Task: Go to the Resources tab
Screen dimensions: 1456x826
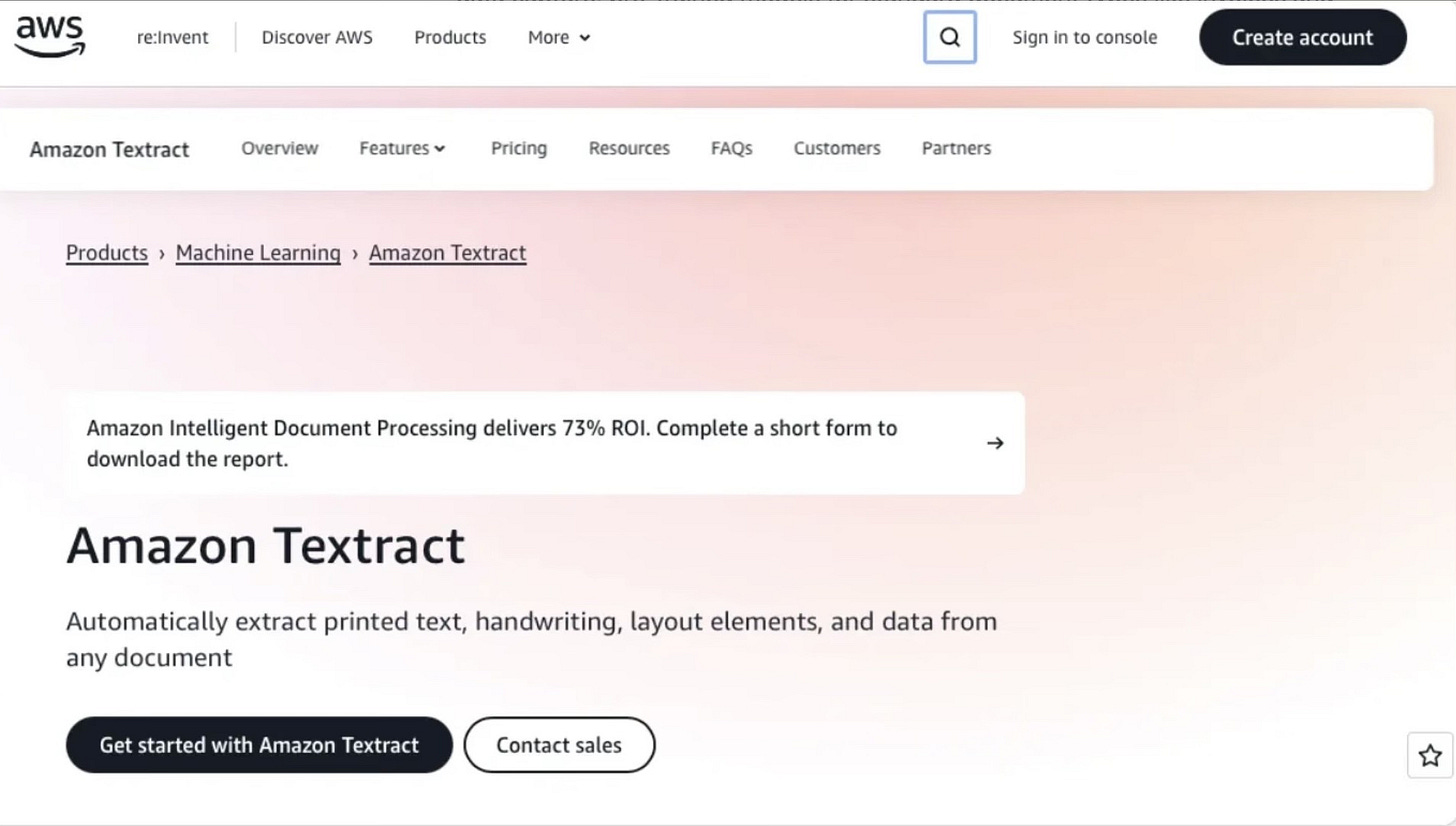Action: [x=629, y=148]
